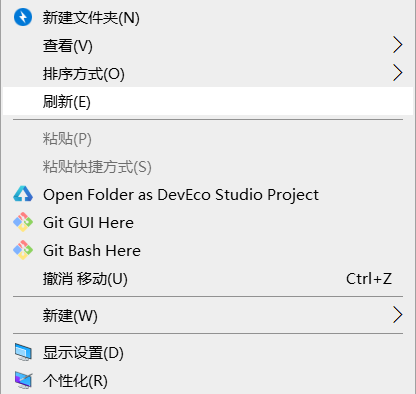Image resolution: width=416 pixels, height=394 pixels.
Task: Expand the 排序方式(O) submenu arrow
Action: [x=397, y=73]
